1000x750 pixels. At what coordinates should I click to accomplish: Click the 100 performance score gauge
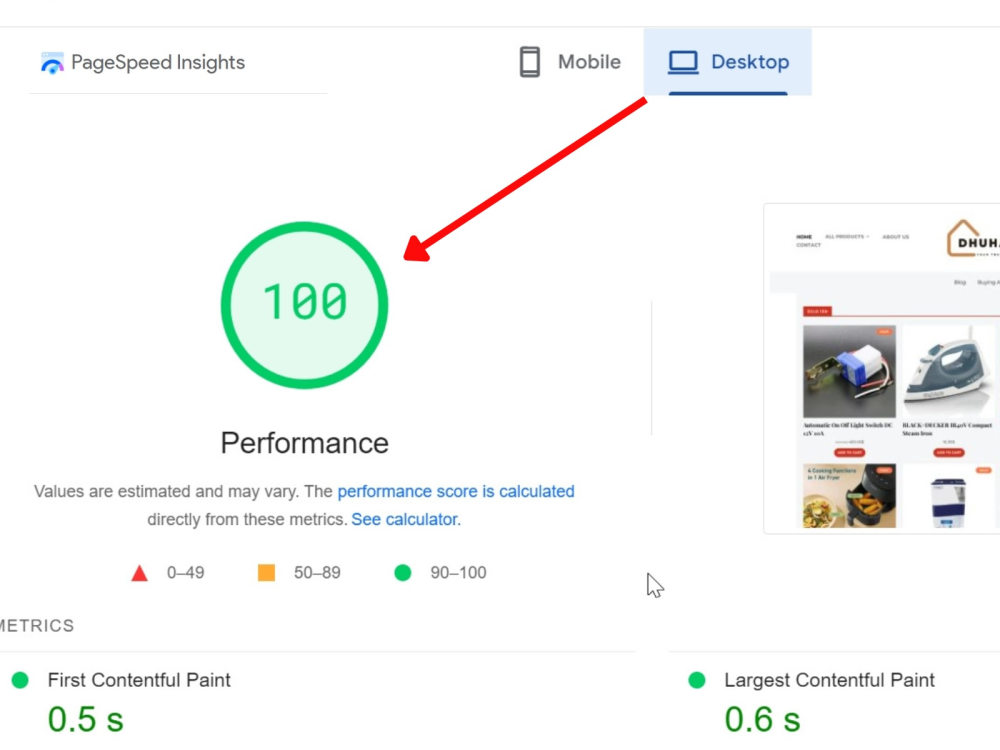point(304,305)
